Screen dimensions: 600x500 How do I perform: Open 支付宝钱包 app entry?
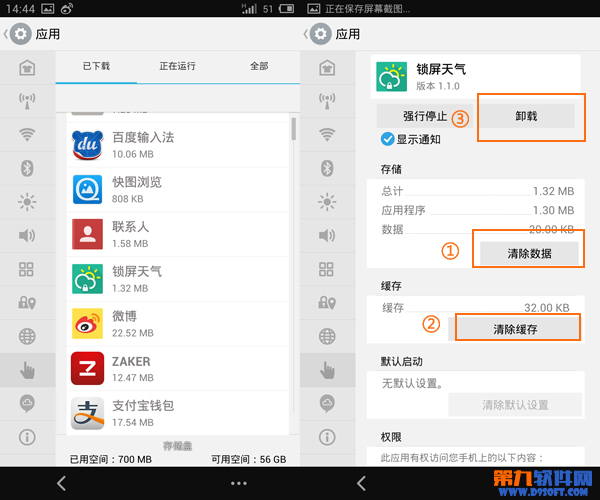point(178,413)
